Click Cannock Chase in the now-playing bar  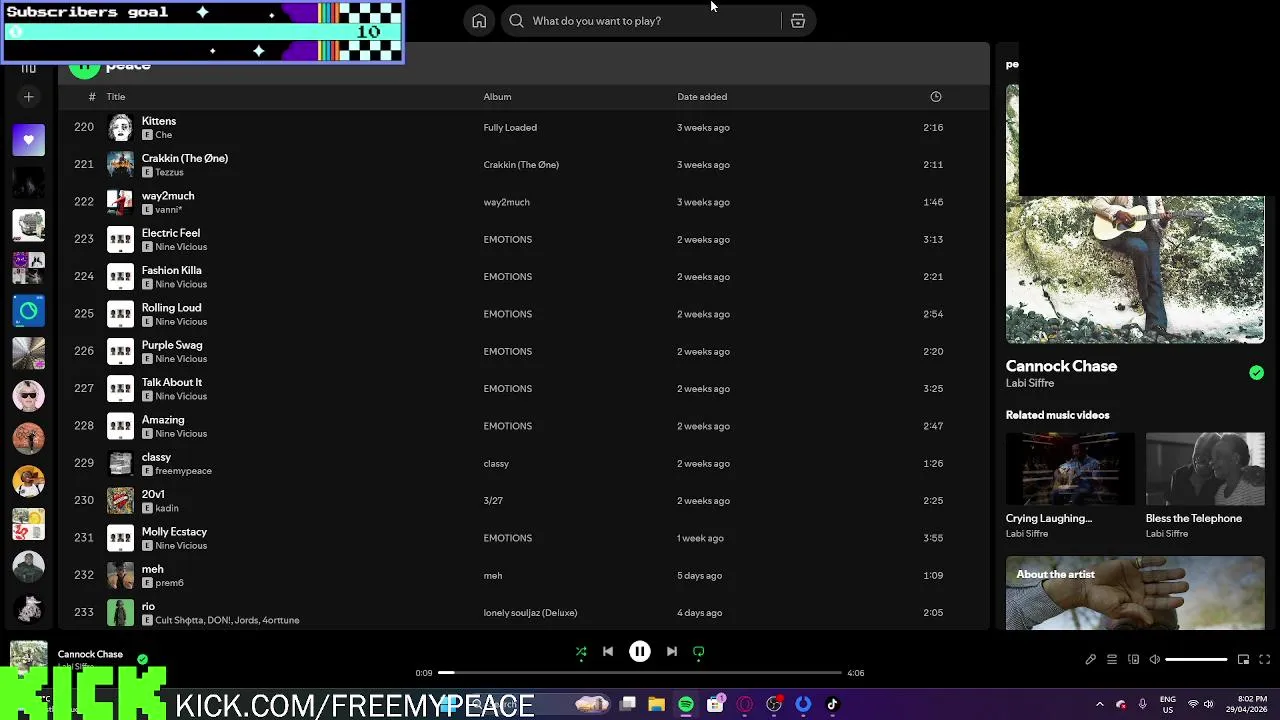90,654
